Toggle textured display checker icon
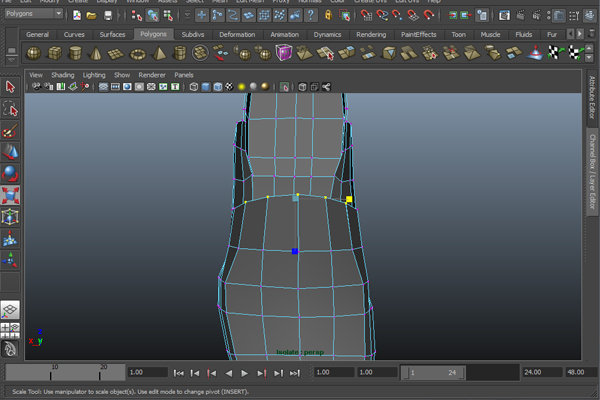Screen dimensions: 600x400 tap(229, 87)
